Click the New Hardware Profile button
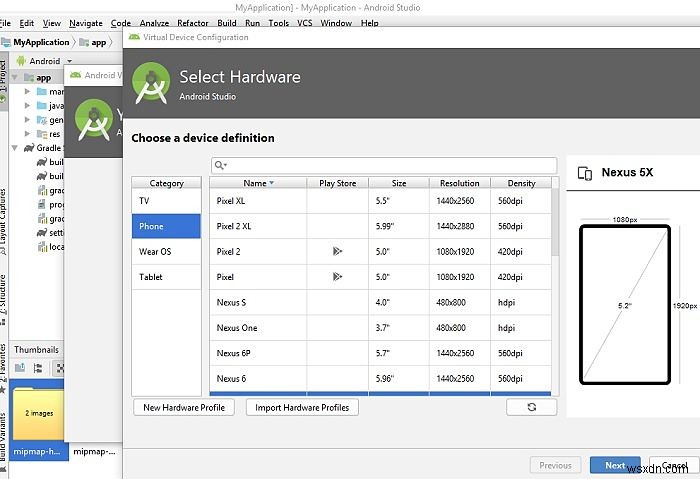The image size is (700, 479). click(184, 407)
